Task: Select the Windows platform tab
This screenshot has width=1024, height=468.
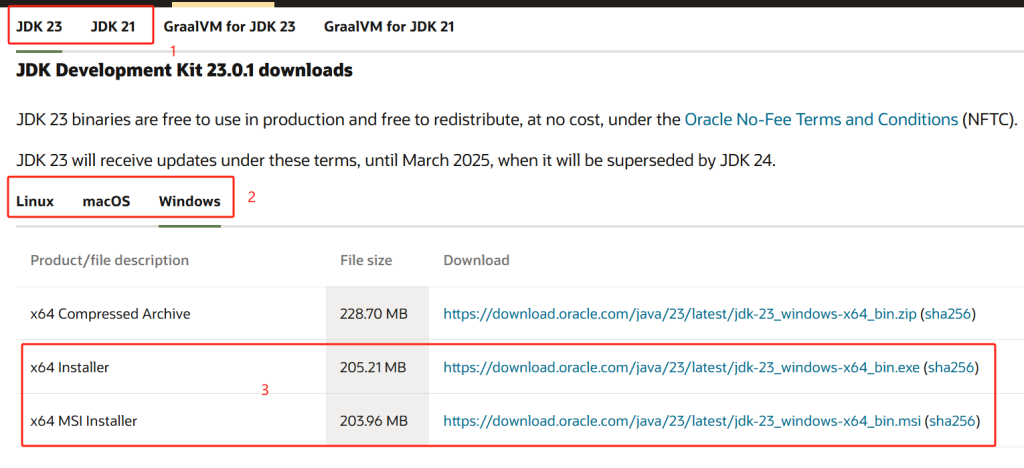Action: point(189,201)
